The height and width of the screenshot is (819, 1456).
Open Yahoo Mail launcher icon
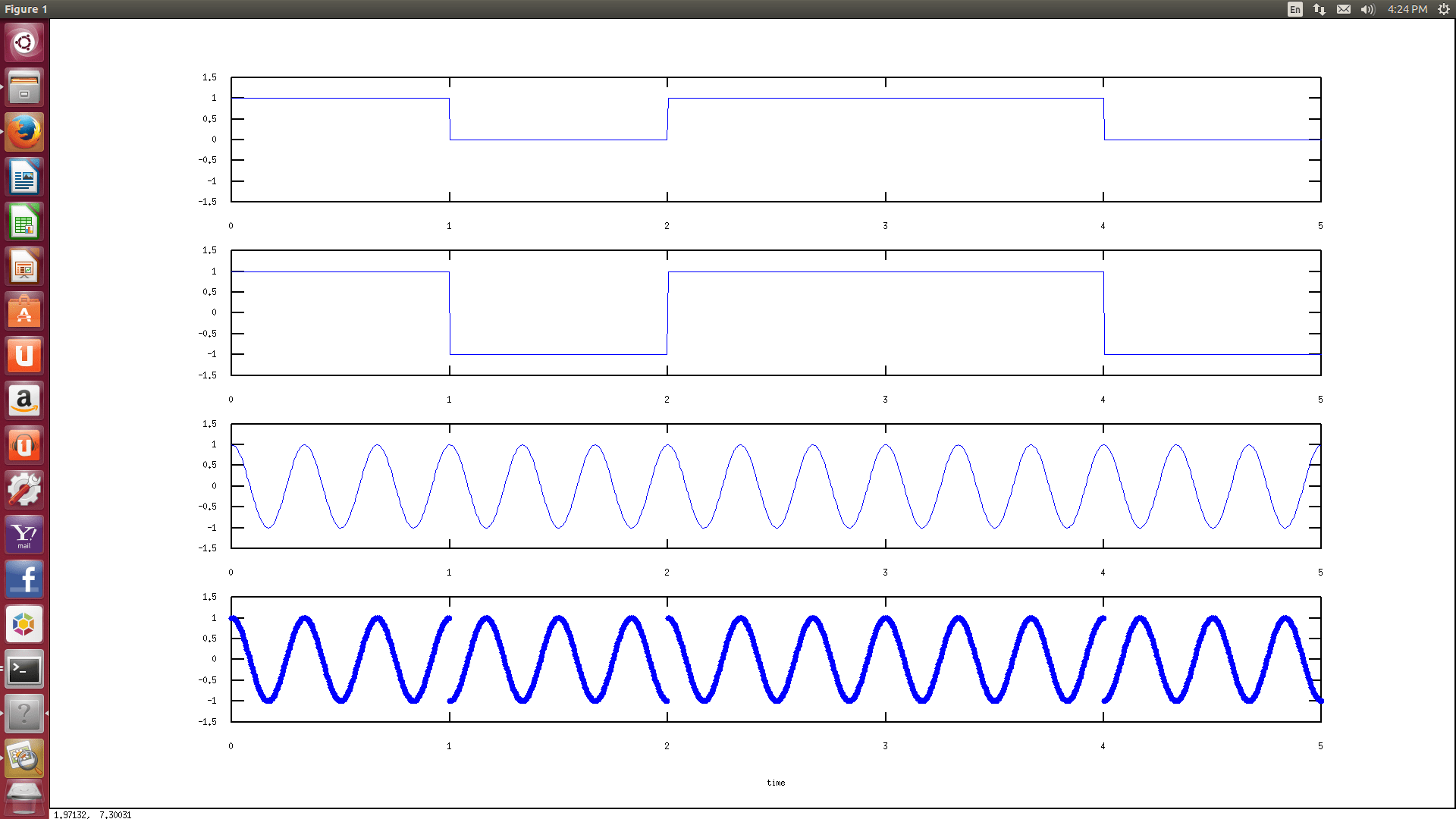[x=24, y=535]
